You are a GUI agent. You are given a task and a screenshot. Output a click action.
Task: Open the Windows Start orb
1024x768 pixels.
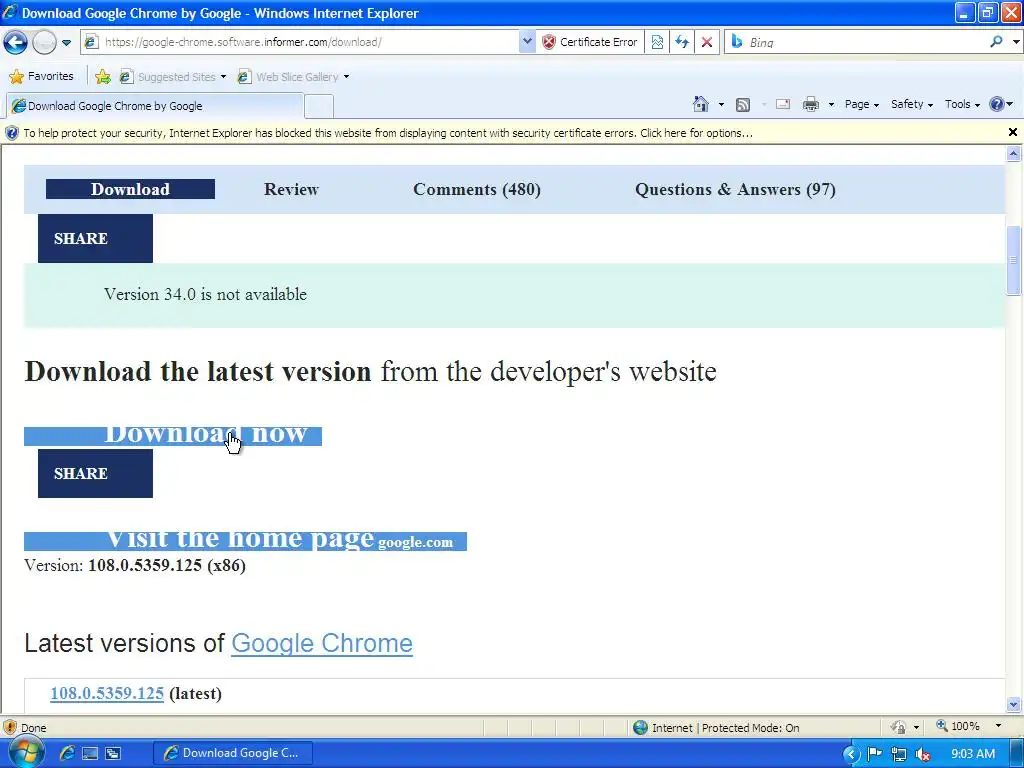(25, 752)
